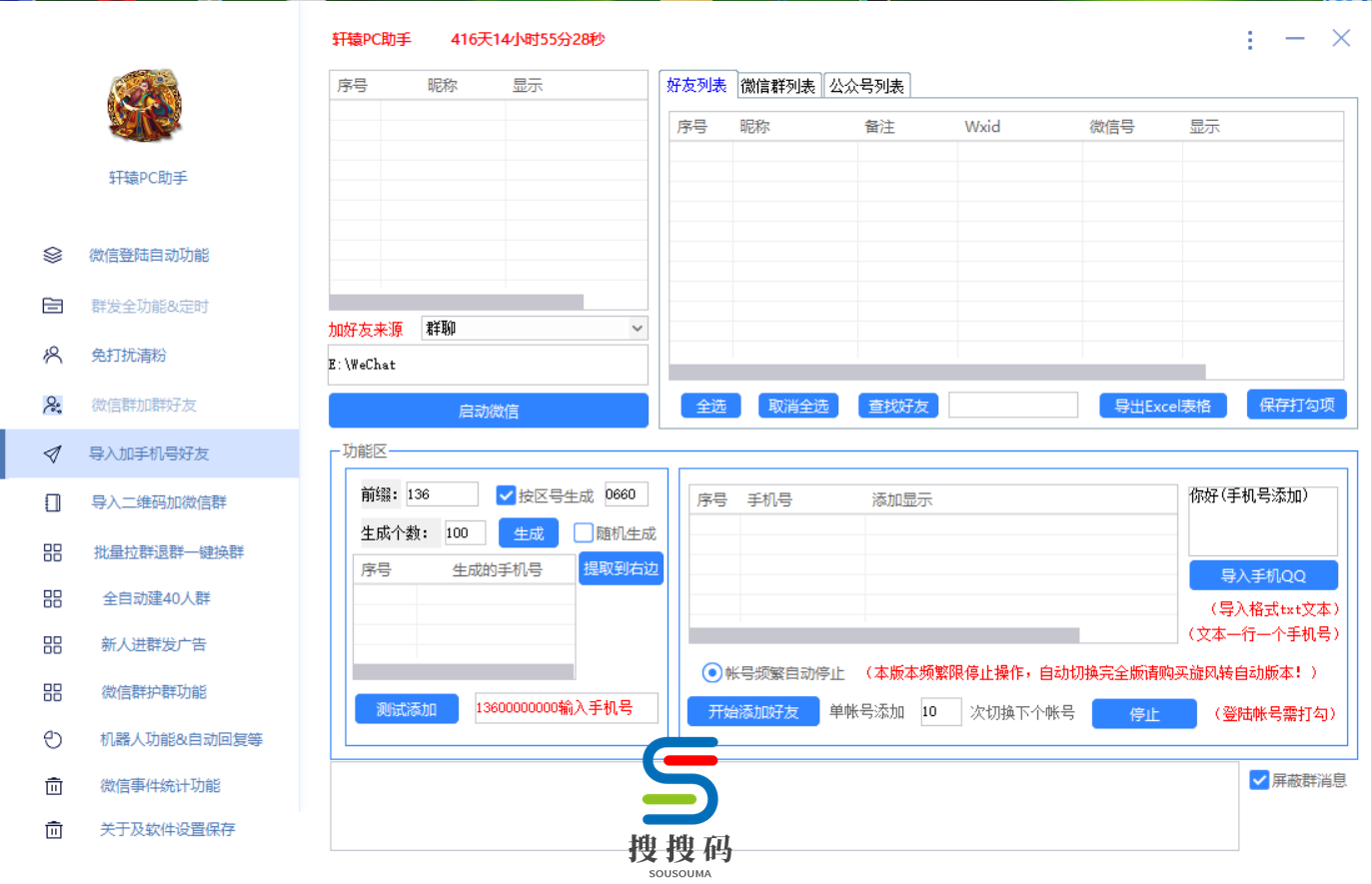Click horizontal scrollbar under the phone number table
The height and width of the screenshot is (884, 1372).
point(884,635)
